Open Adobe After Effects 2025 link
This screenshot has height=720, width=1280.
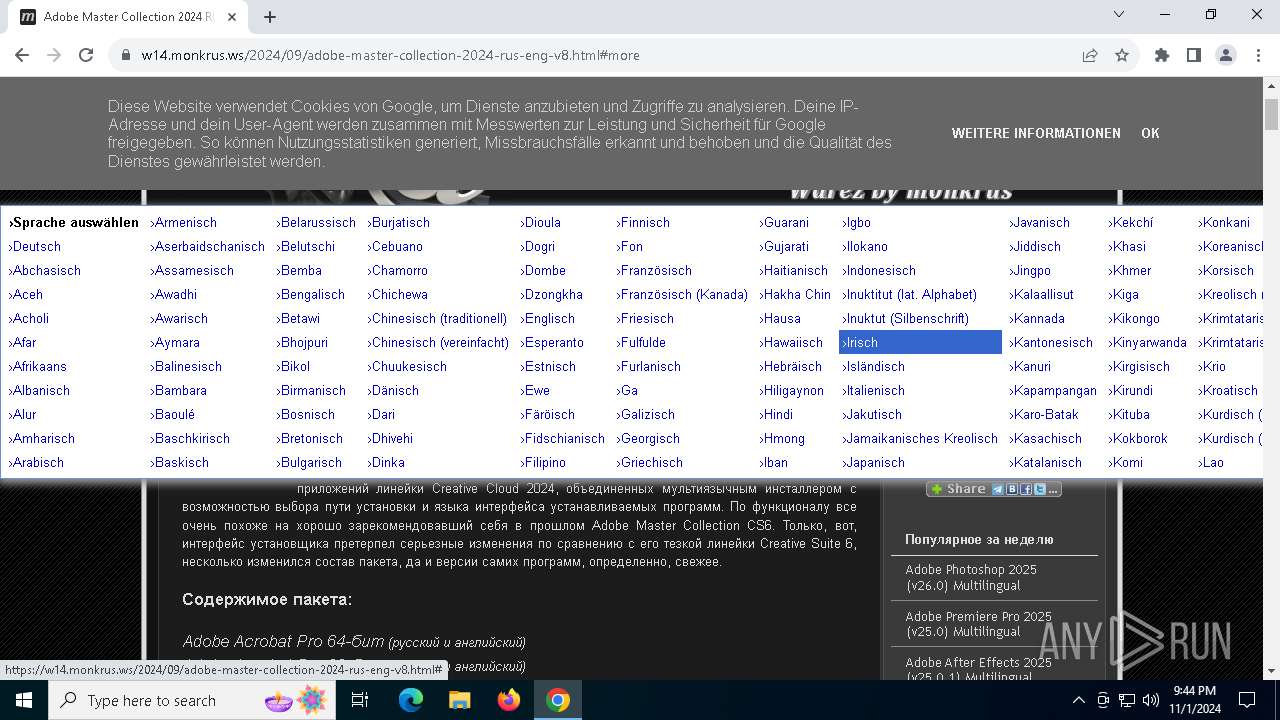978,668
